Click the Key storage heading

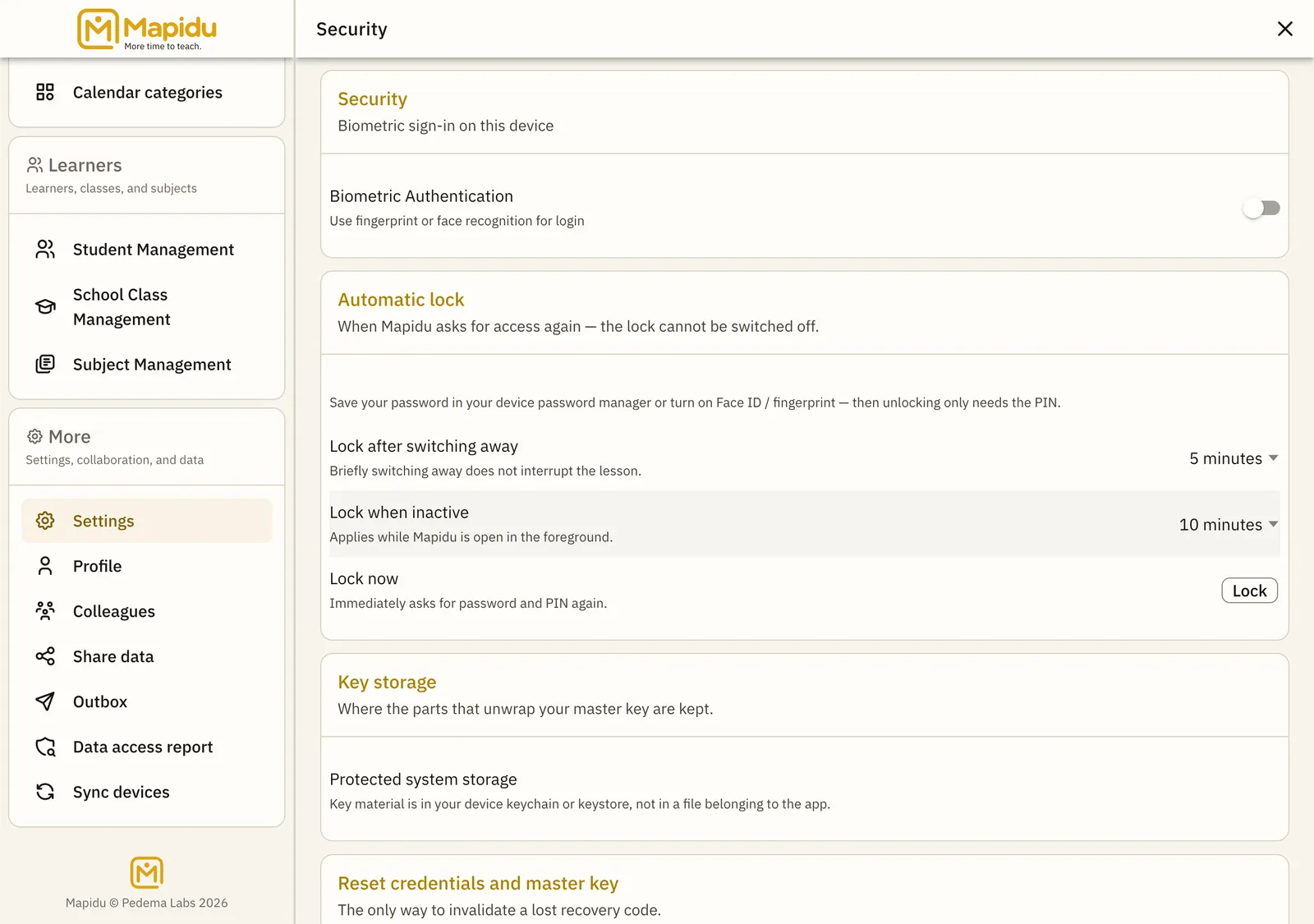coord(387,682)
